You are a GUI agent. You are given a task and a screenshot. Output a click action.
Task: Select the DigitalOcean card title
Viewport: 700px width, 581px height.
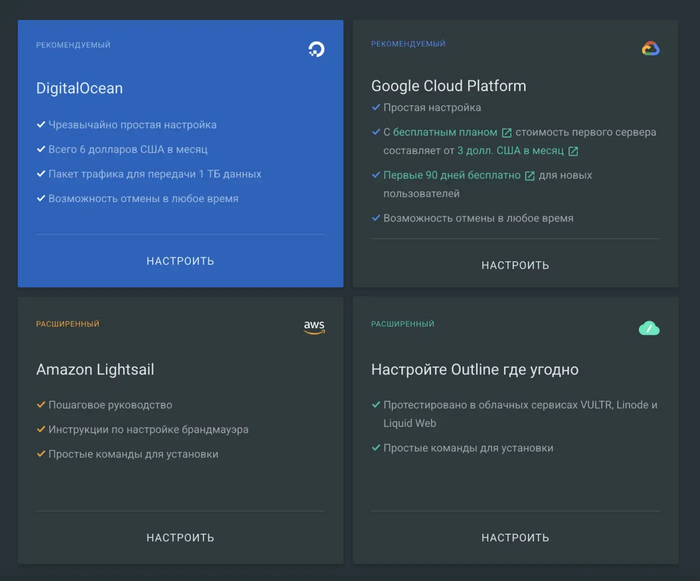80,88
